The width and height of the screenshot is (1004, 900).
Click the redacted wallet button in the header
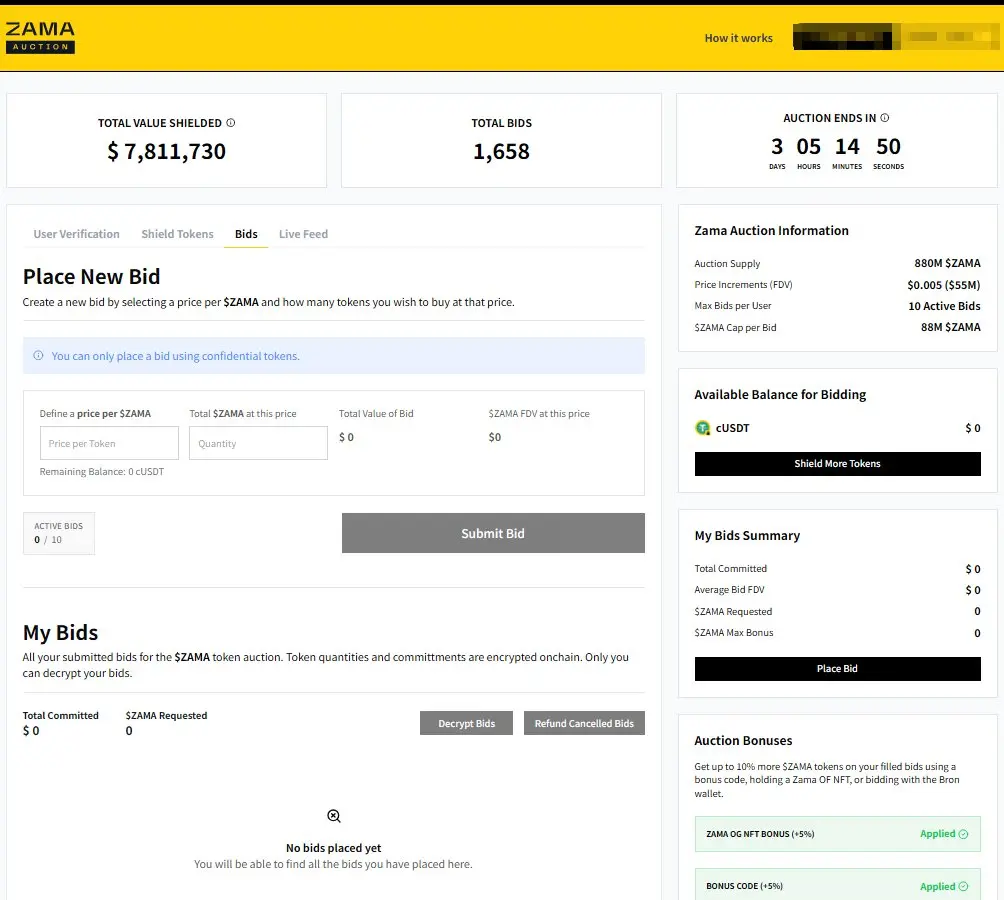click(x=895, y=36)
